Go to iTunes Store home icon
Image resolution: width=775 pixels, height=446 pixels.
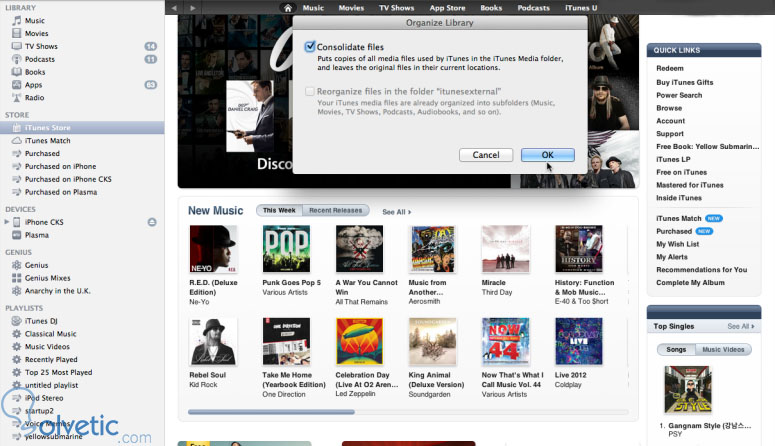coord(288,8)
